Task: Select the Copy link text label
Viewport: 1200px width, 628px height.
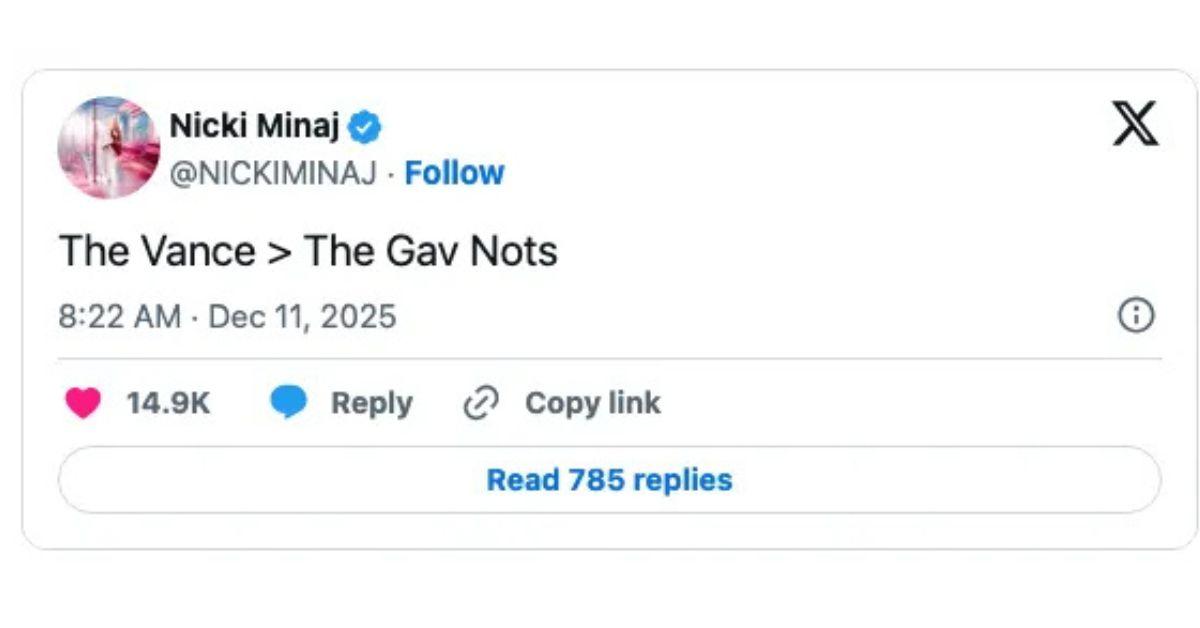Action: [592, 402]
